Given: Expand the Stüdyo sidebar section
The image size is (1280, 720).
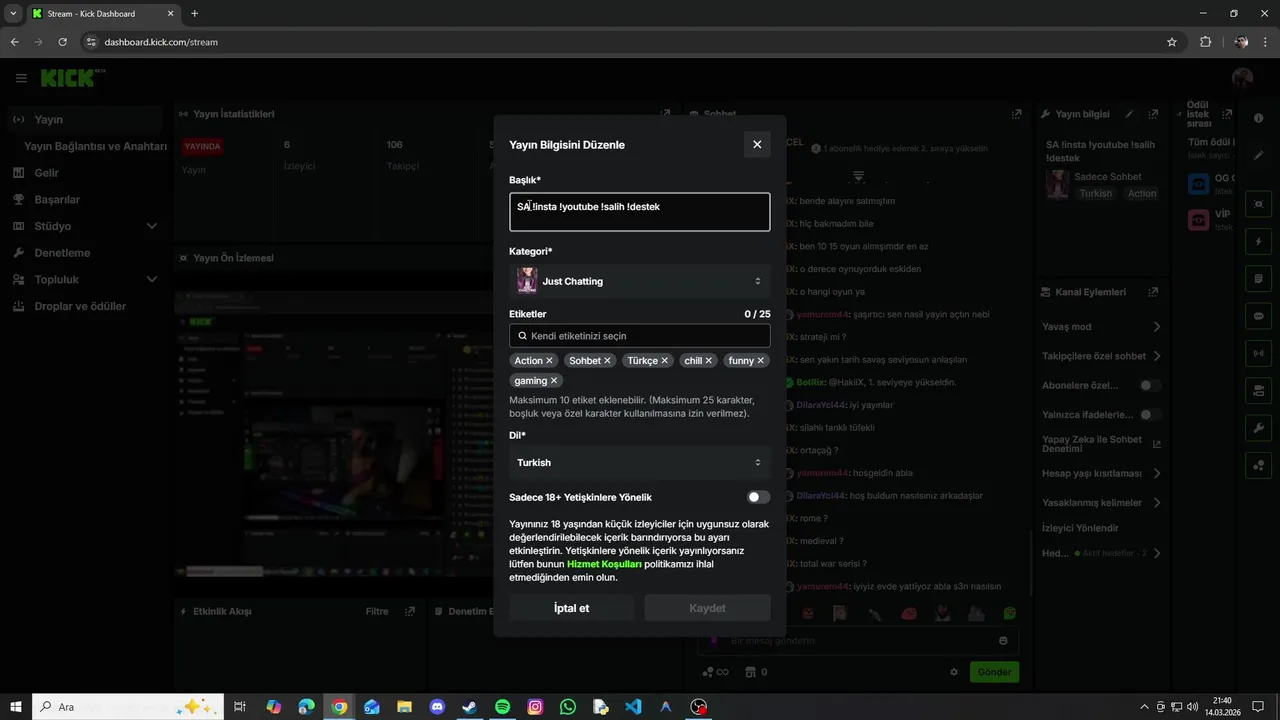Looking at the screenshot, I should [85, 226].
